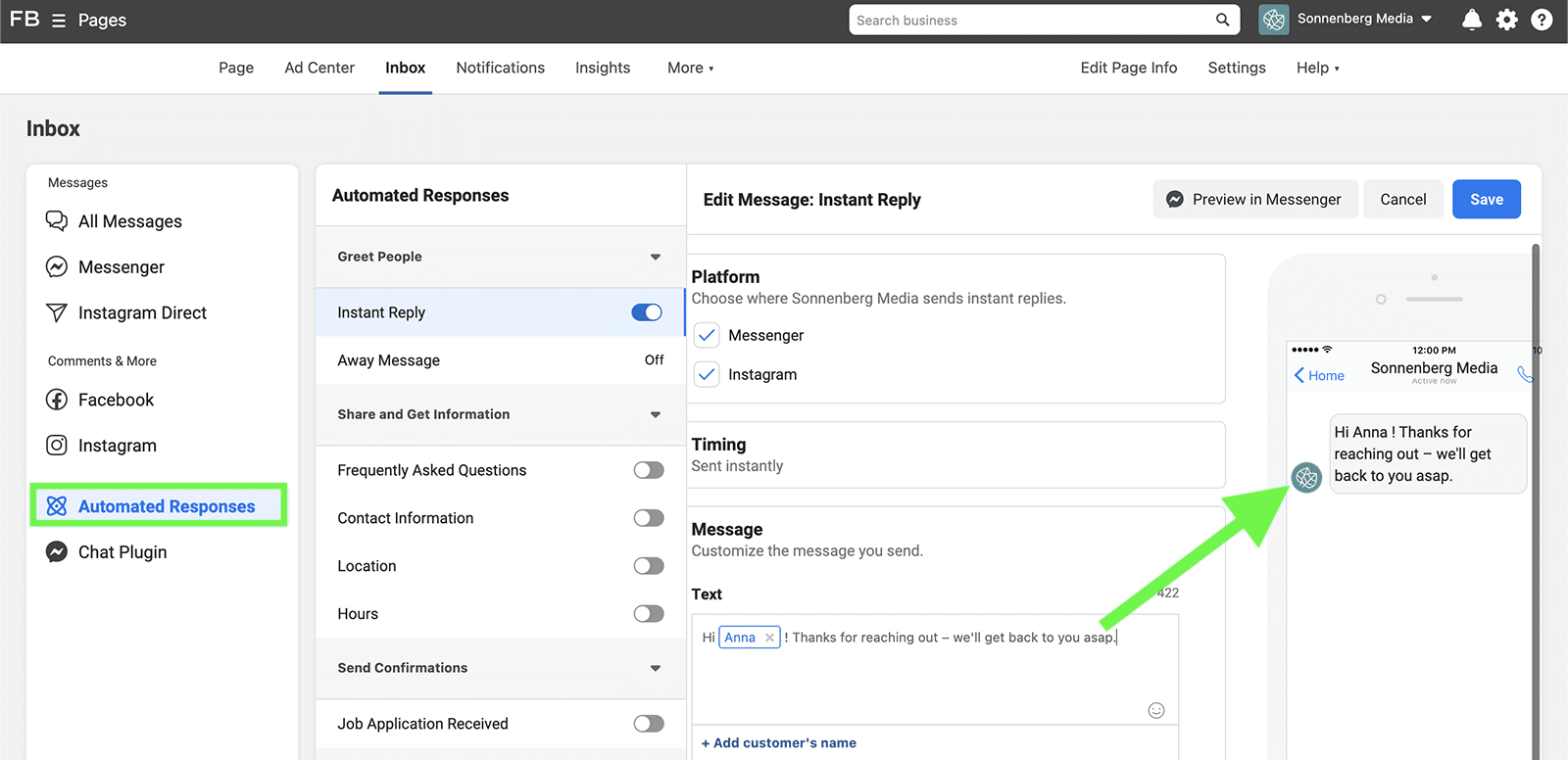Enable the Contact Information toggle

[649, 518]
